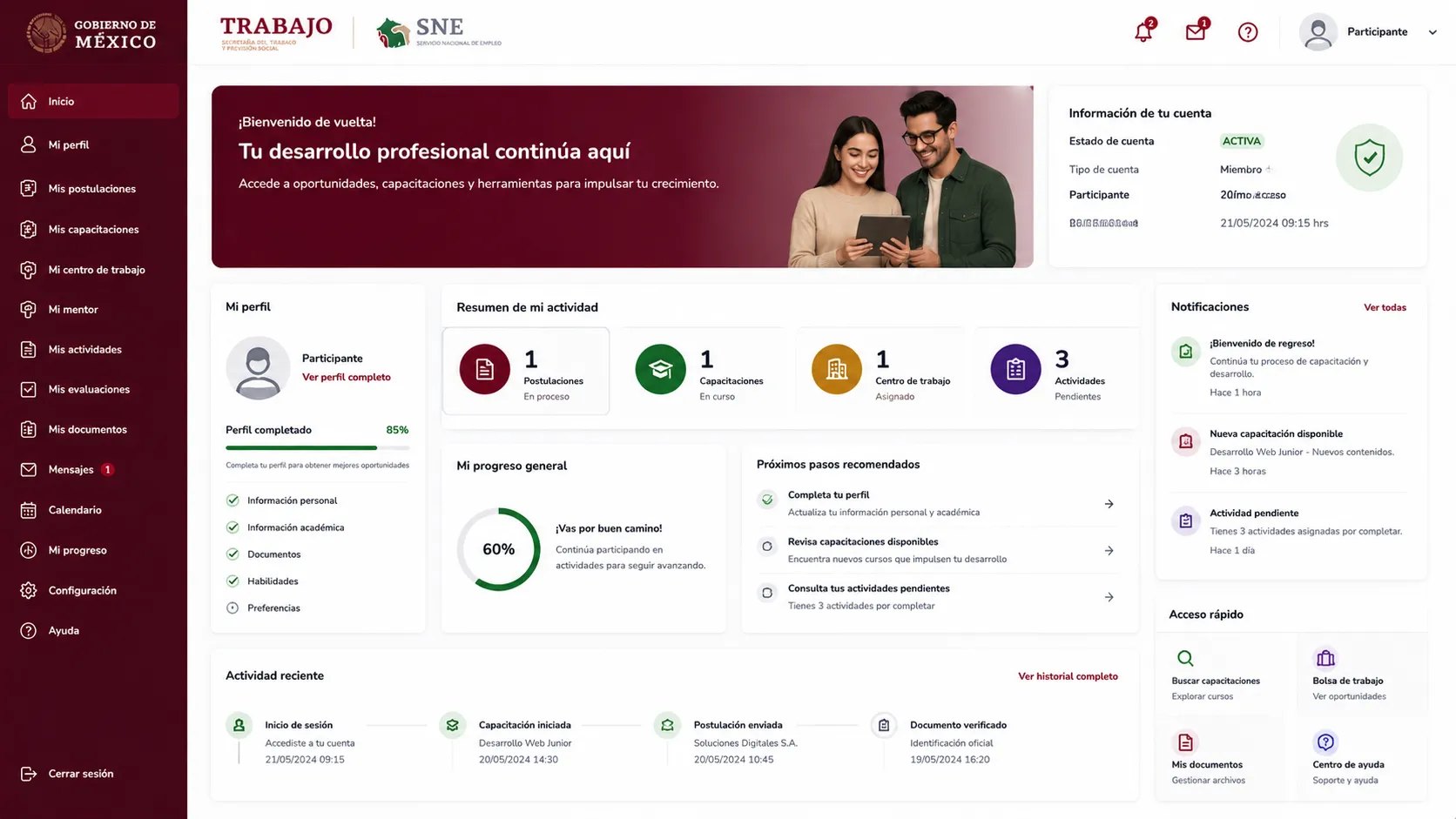Screen dimensions: 1456x819
Task: Click the arrow next to Completa tu perfil
Action: 1109,504
